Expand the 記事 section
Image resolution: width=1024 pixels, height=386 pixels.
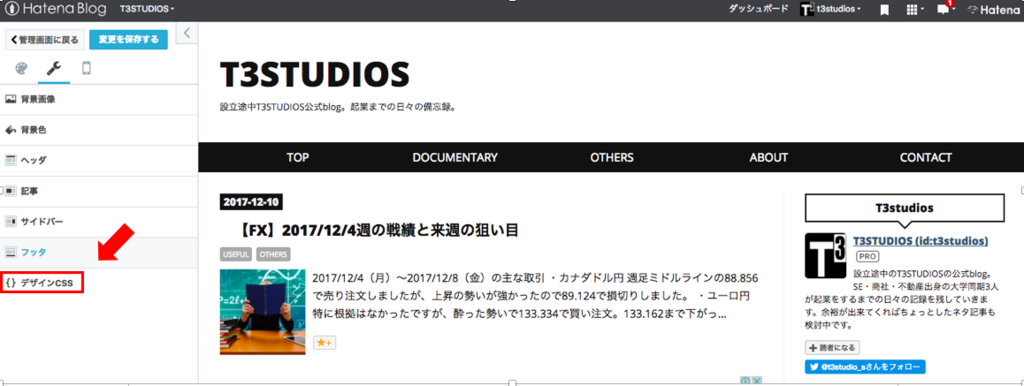99,191
